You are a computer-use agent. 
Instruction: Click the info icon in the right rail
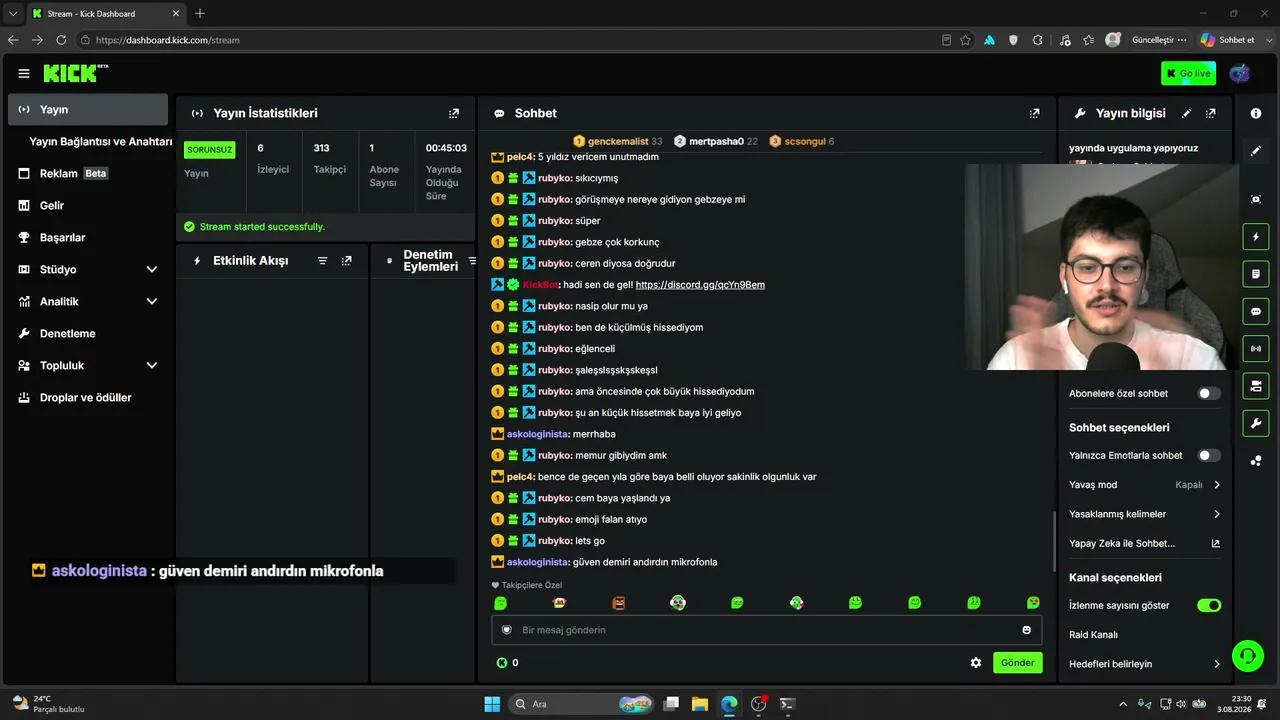[1256, 113]
